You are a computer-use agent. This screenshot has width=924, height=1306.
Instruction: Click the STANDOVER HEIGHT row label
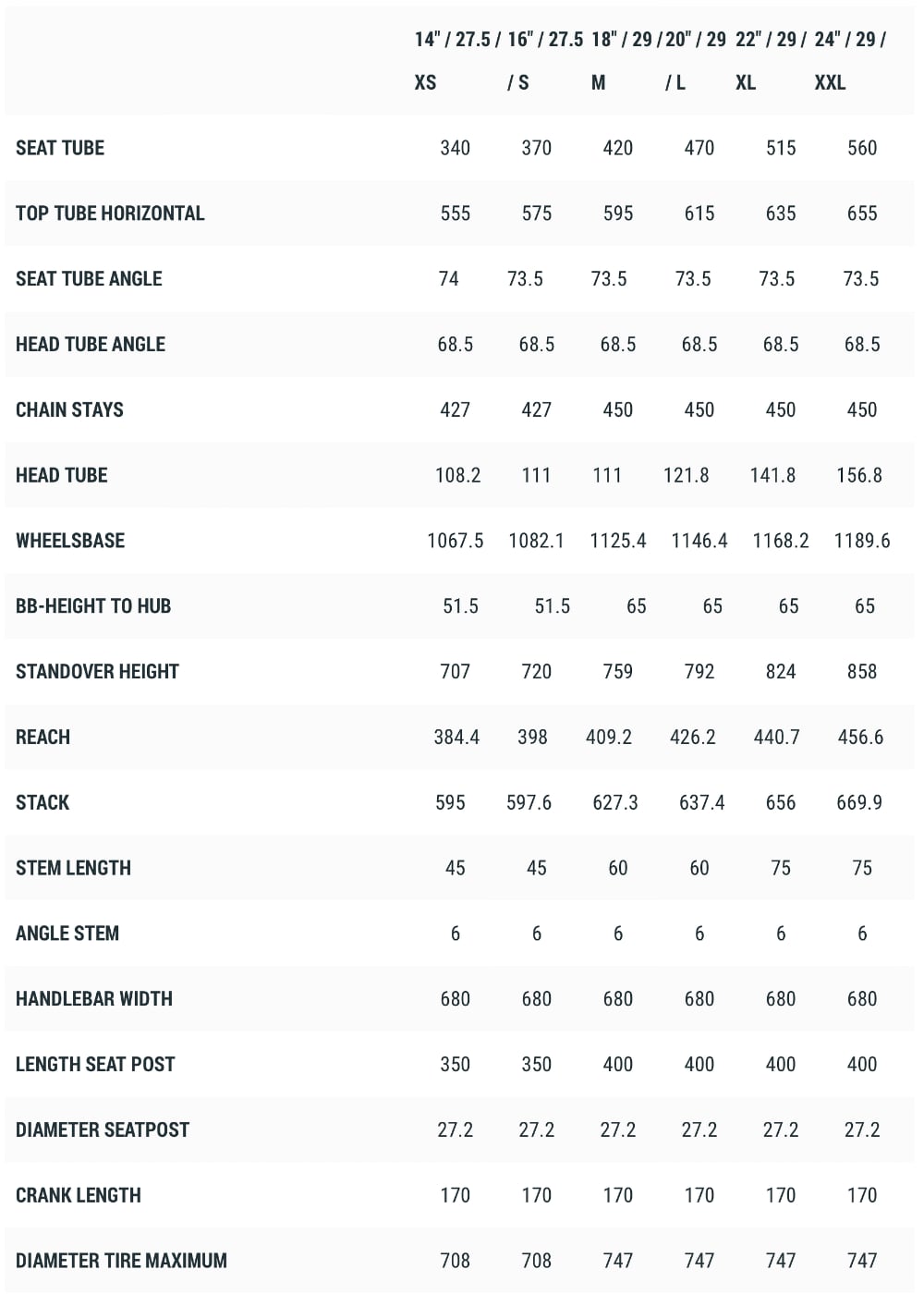tap(97, 672)
